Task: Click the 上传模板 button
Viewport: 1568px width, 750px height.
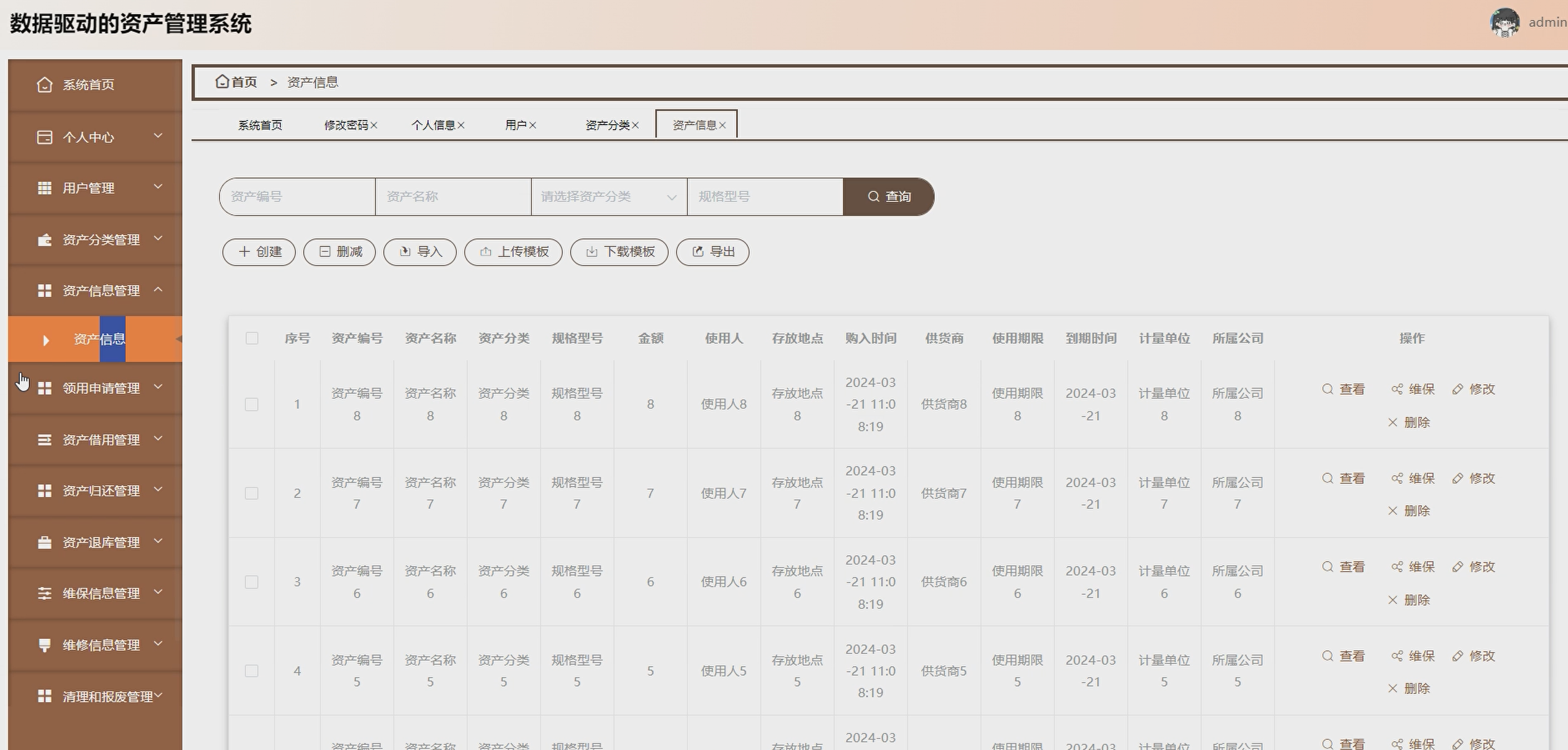Action: tap(513, 252)
